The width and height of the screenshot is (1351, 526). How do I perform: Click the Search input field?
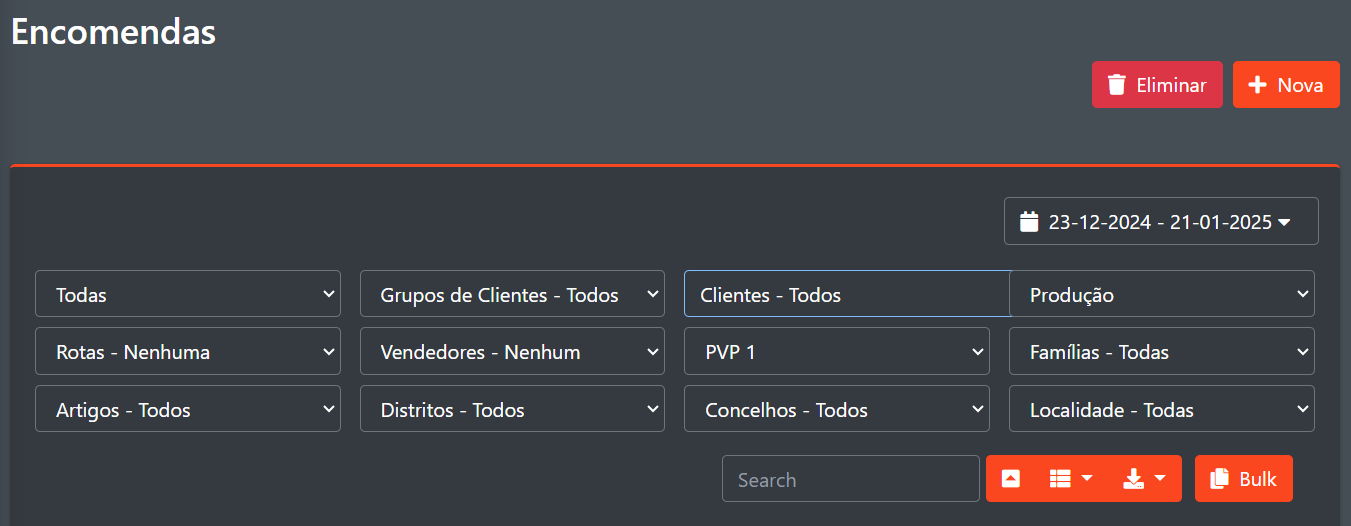coord(850,479)
